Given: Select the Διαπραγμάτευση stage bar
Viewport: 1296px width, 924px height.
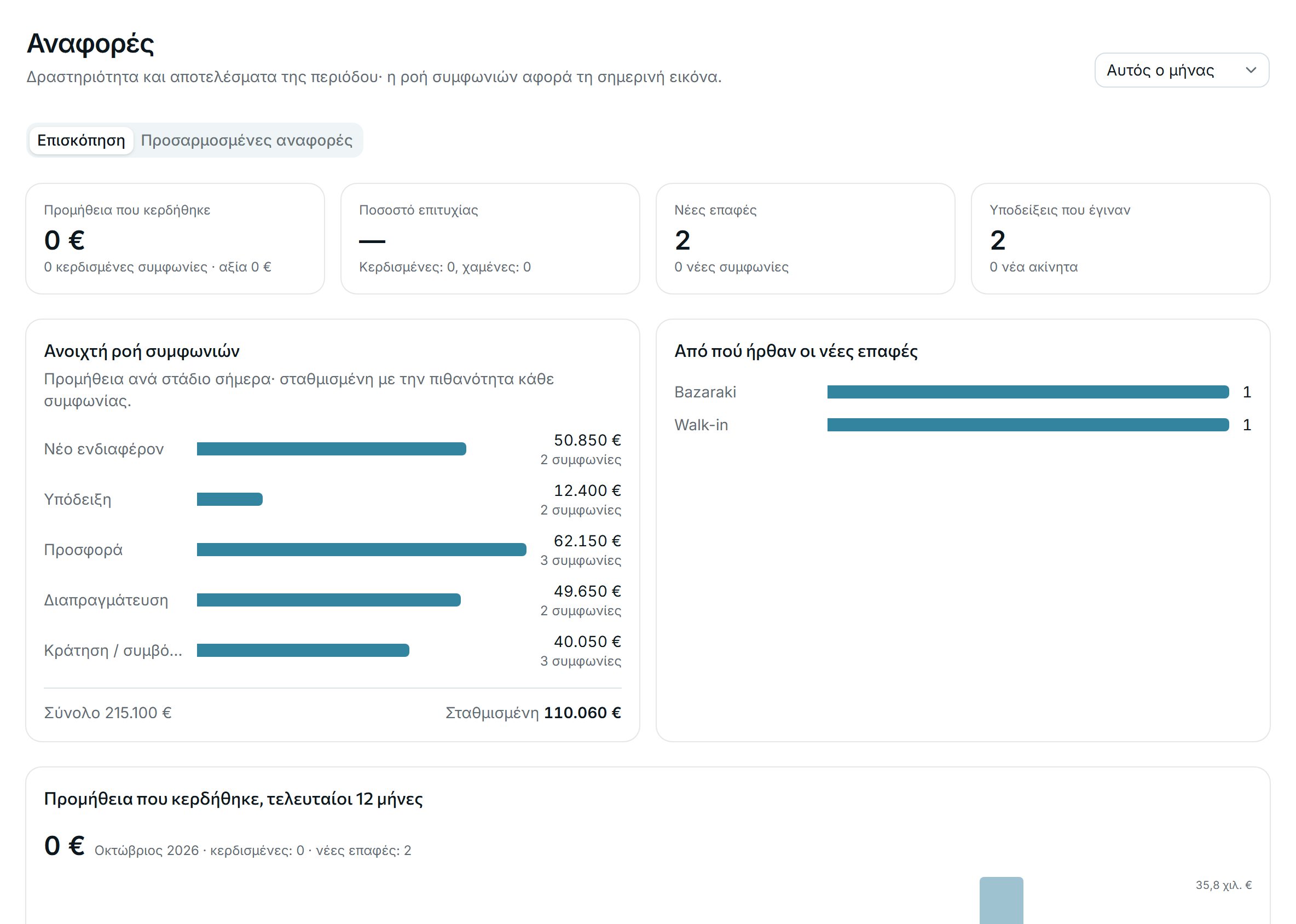Looking at the screenshot, I should tap(328, 600).
